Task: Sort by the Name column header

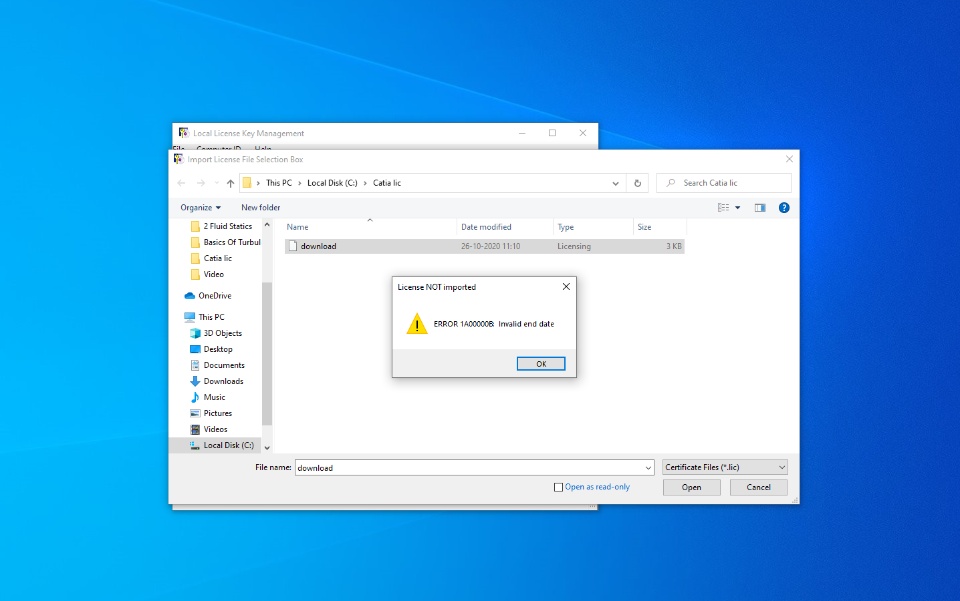Action: coord(370,227)
